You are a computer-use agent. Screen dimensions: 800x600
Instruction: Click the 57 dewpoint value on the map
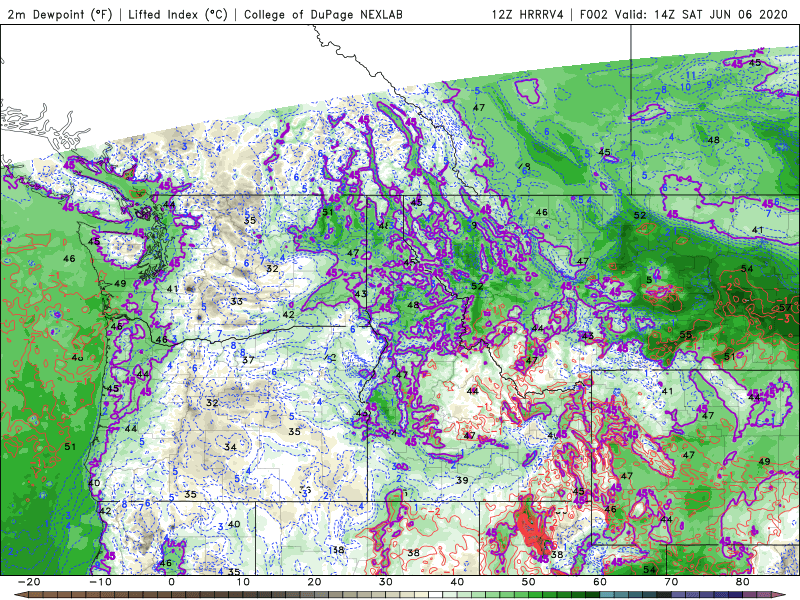pos(785,308)
